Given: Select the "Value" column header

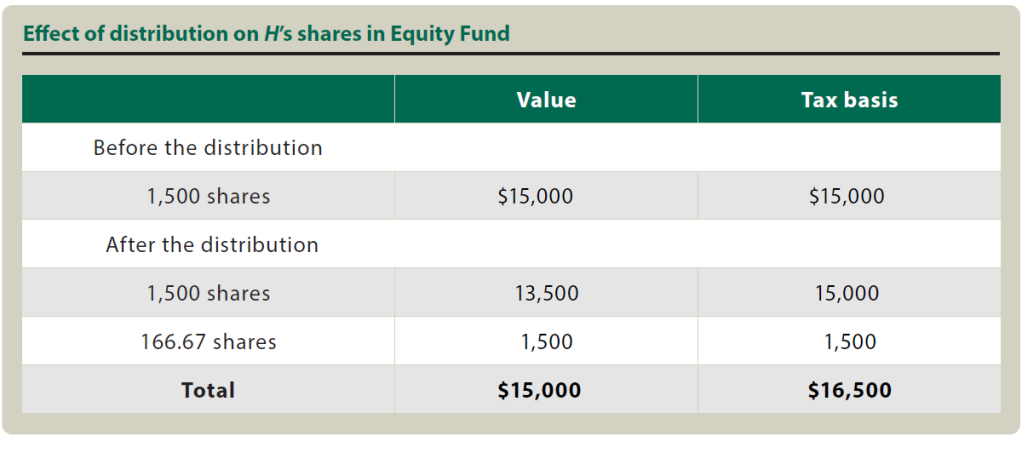Looking at the screenshot, I should [546, 100].
